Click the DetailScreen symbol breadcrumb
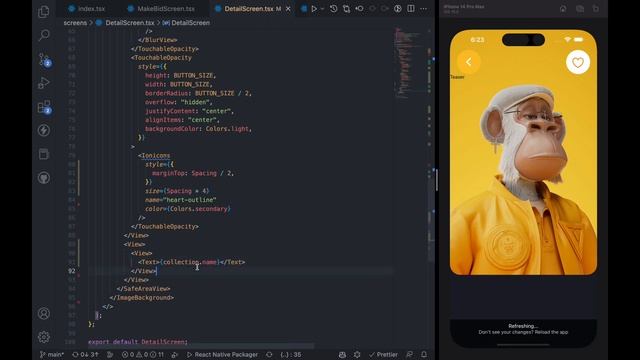This screenshot has width=640, height=360. (191, 23)
